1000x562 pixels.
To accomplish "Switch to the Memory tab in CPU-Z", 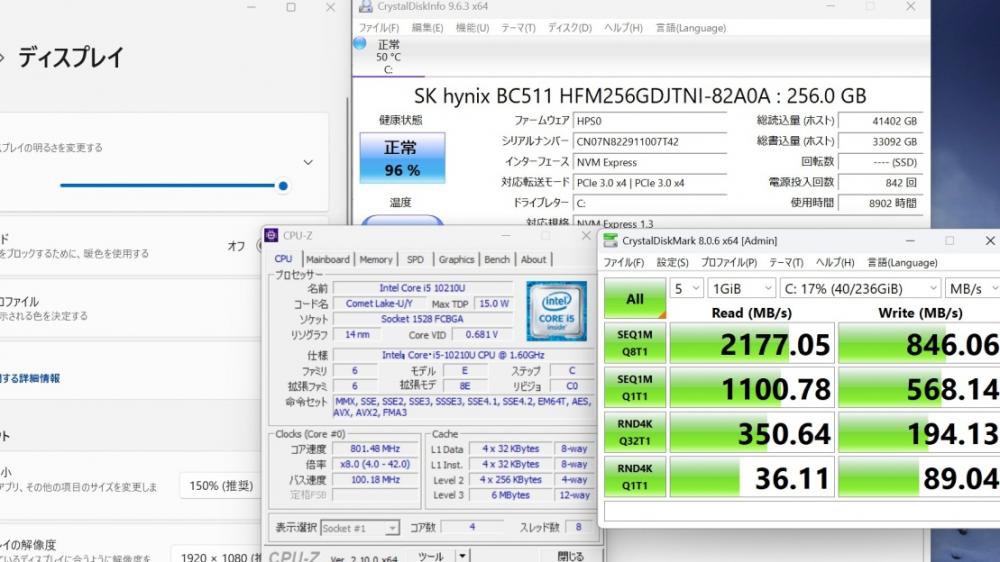I will tap(376, 260).
